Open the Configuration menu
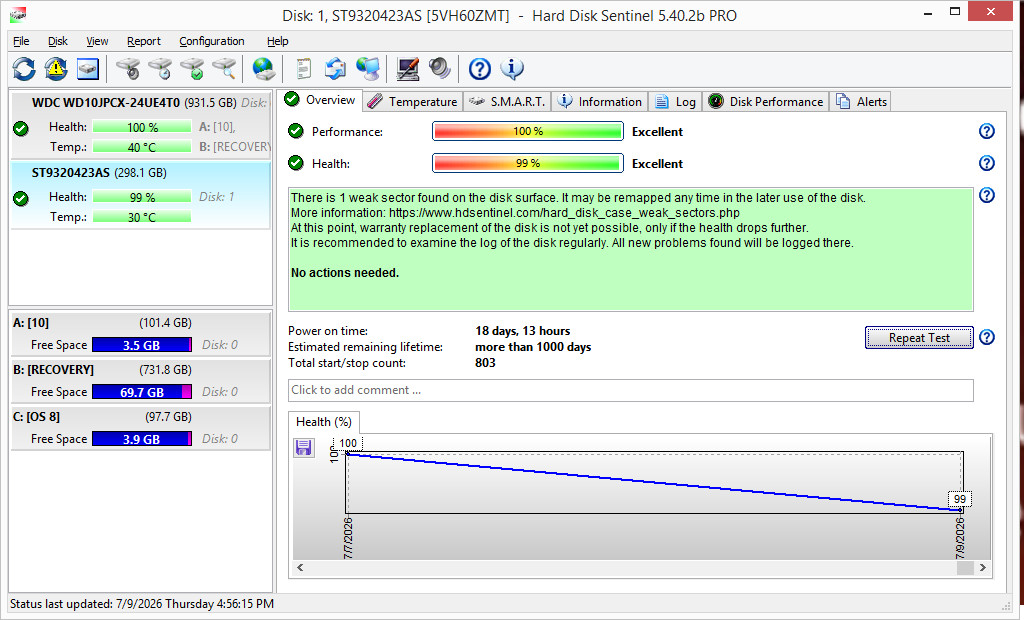The width and height of the screenshot is (1024, 620). coord(212,41)
